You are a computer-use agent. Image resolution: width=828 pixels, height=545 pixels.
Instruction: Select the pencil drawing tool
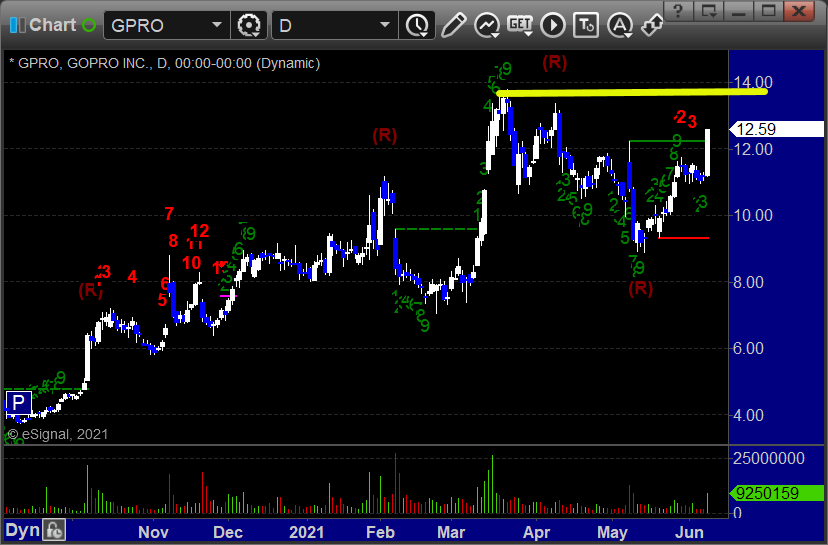pyautogui.click(x=454, y=25)
